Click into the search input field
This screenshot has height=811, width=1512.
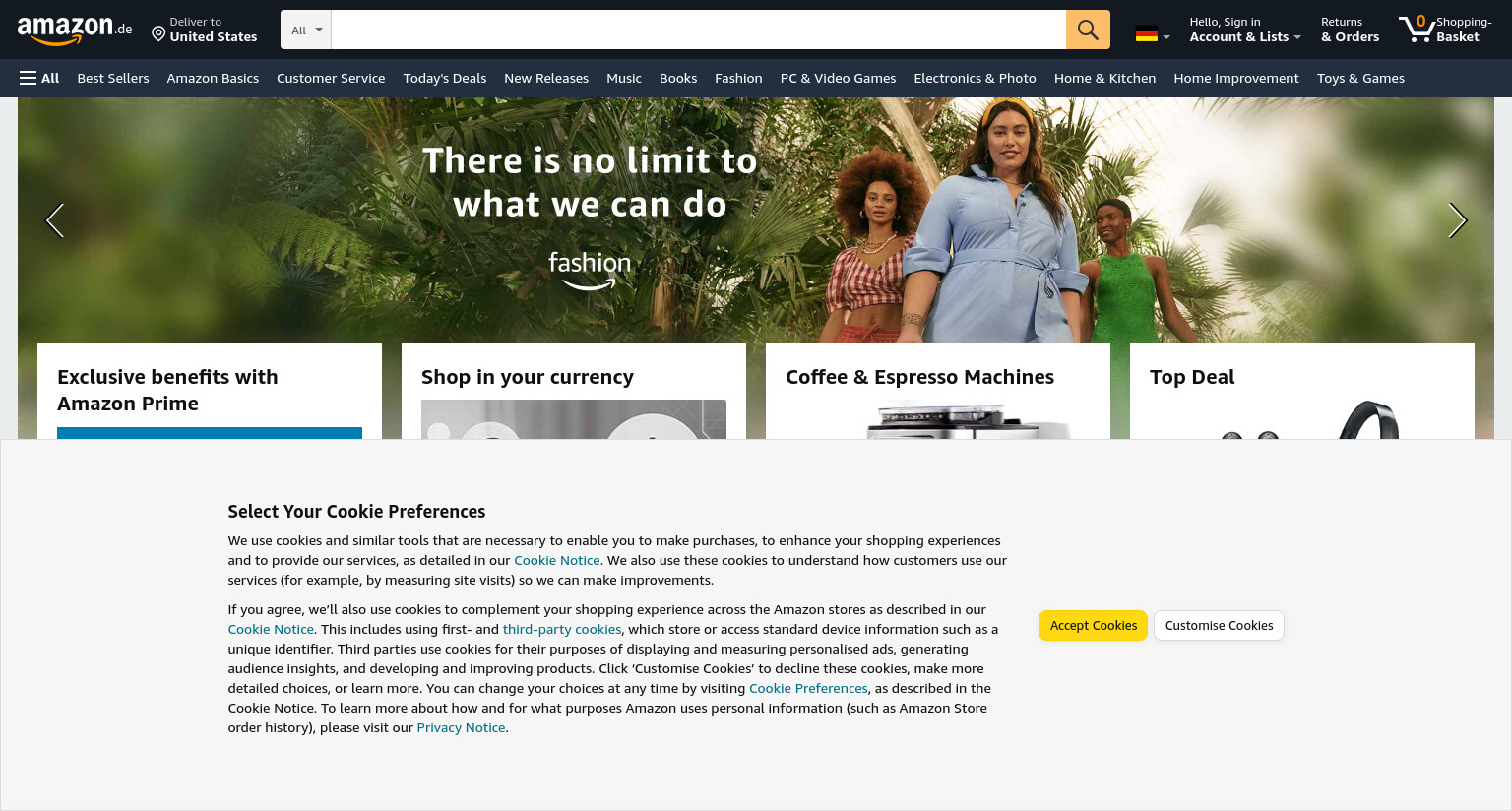(699, 30)
